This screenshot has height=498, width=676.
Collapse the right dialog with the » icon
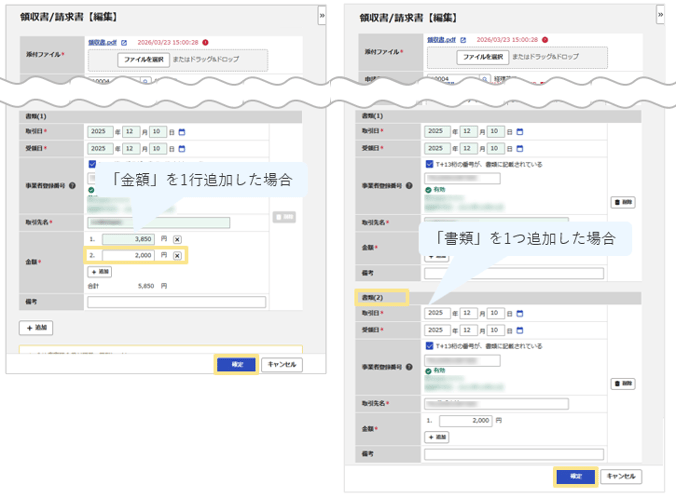(x=660, y=15)
